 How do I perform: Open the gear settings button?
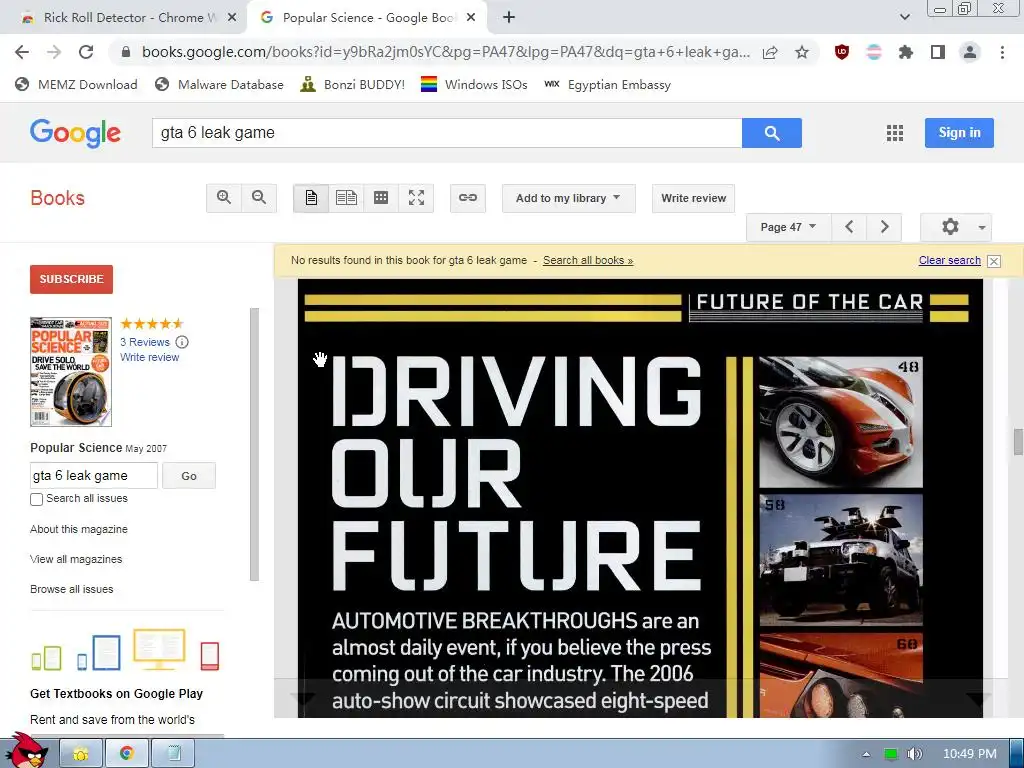[x=950, y=227]
